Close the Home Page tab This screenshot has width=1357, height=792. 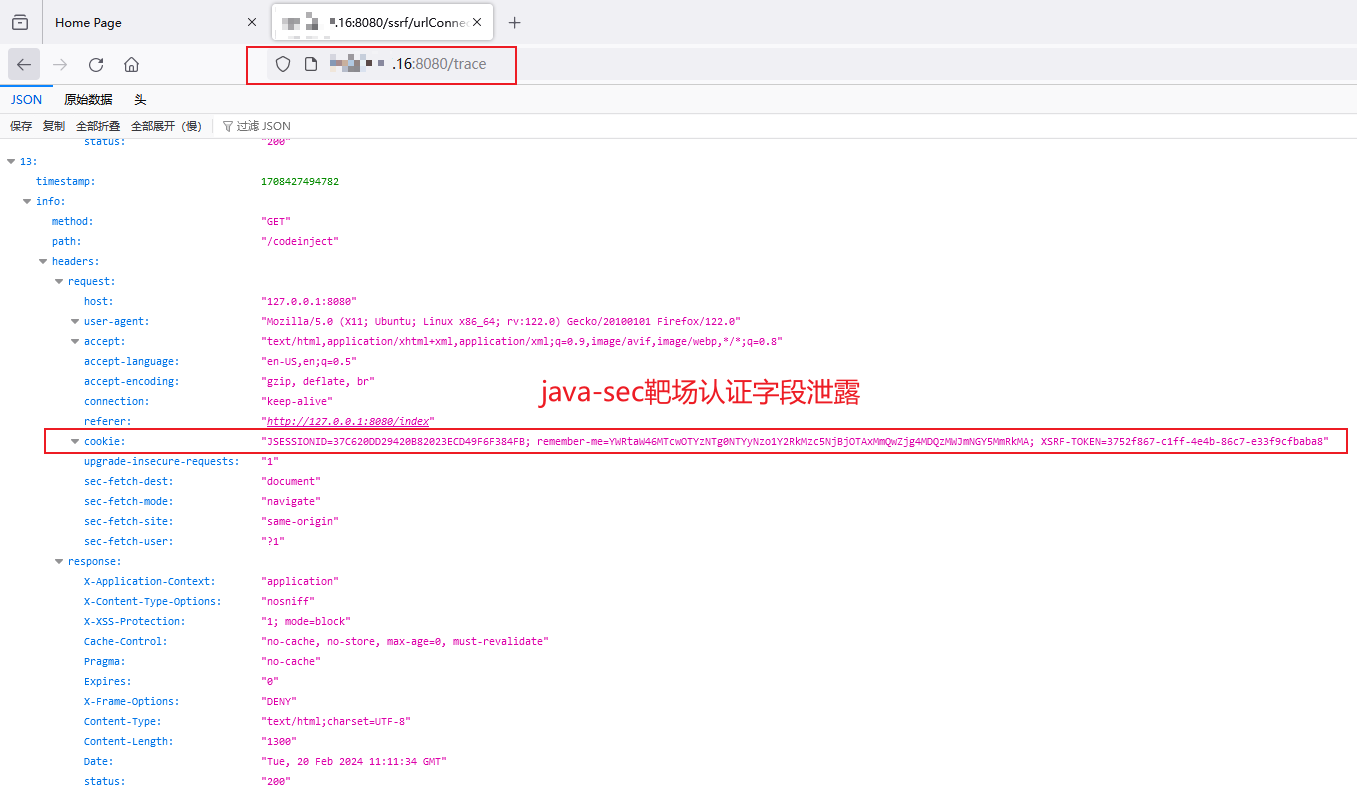coord(251,22)
